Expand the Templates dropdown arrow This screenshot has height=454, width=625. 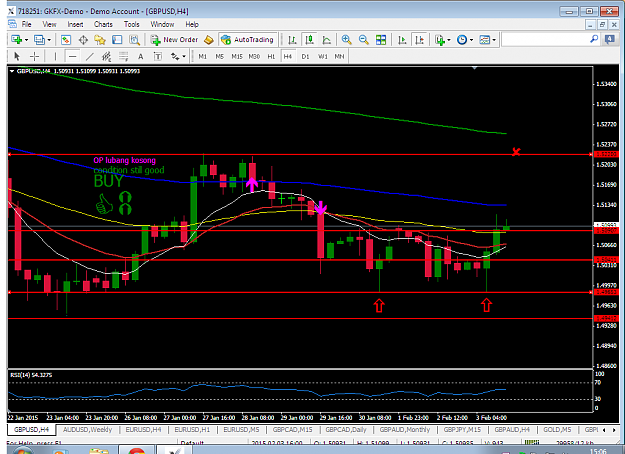pyautogui.click(x=494, y=40)
